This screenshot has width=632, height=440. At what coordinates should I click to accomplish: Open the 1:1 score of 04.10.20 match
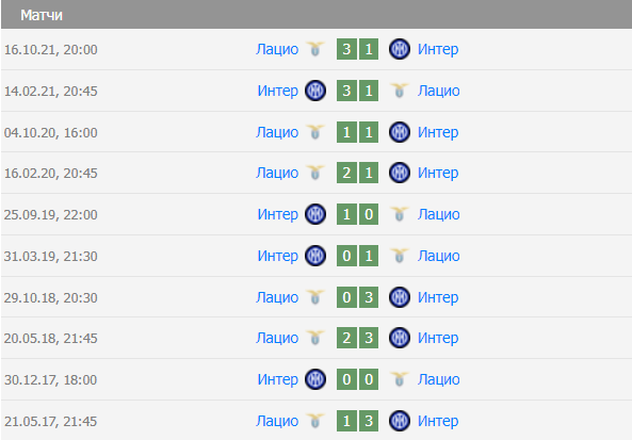[358, 132]
